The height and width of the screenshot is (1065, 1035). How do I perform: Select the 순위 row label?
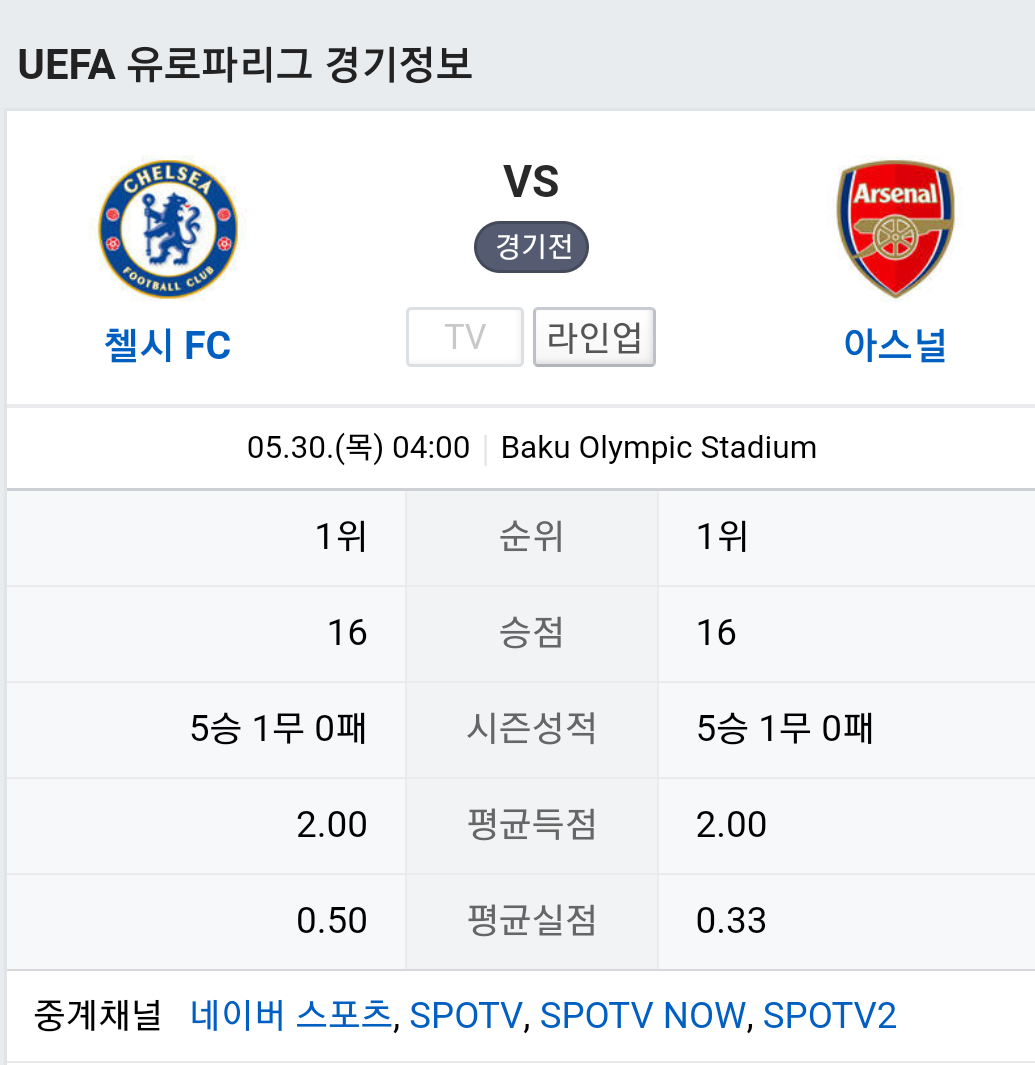pyautogui.click(x=531, y=537)
